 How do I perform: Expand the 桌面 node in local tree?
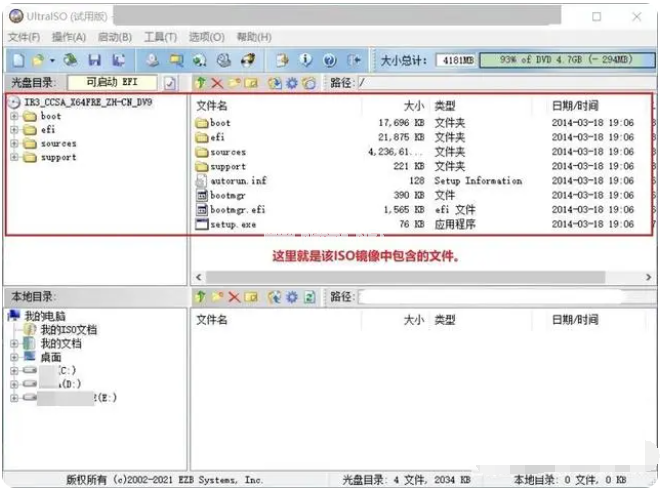pyautogui.click(x=14, y=357)
